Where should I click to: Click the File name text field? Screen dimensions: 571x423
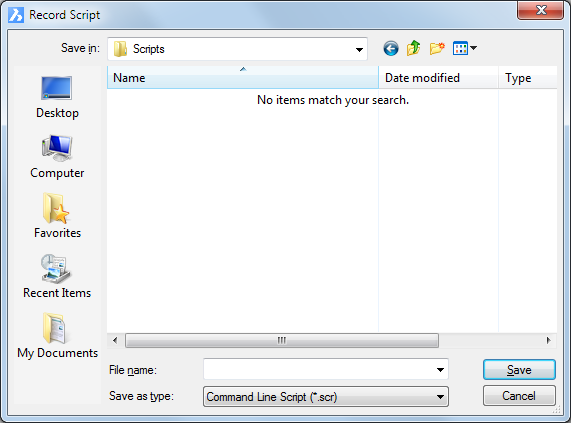click(319, 370)
